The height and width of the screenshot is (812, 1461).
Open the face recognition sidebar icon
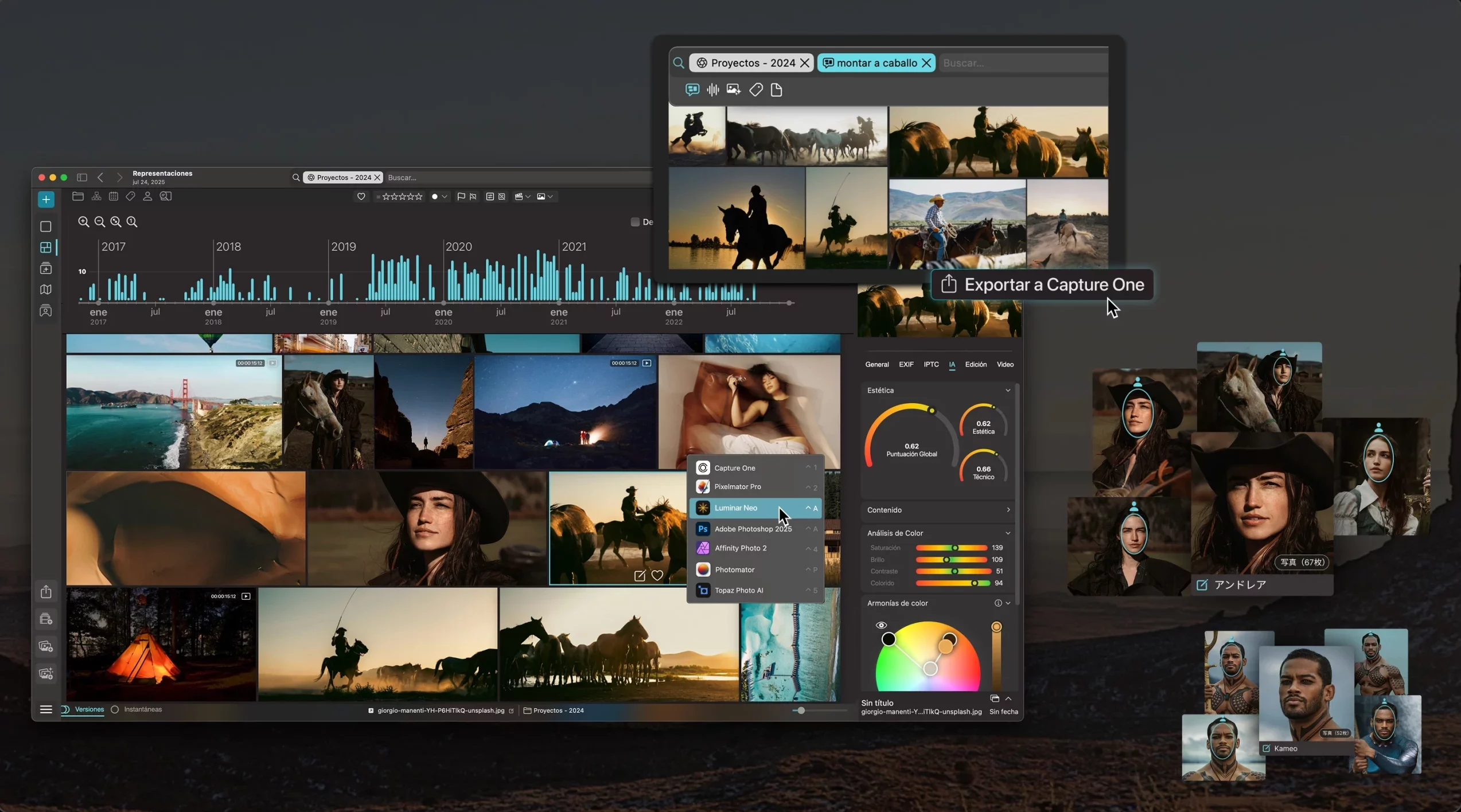point(46,311)
